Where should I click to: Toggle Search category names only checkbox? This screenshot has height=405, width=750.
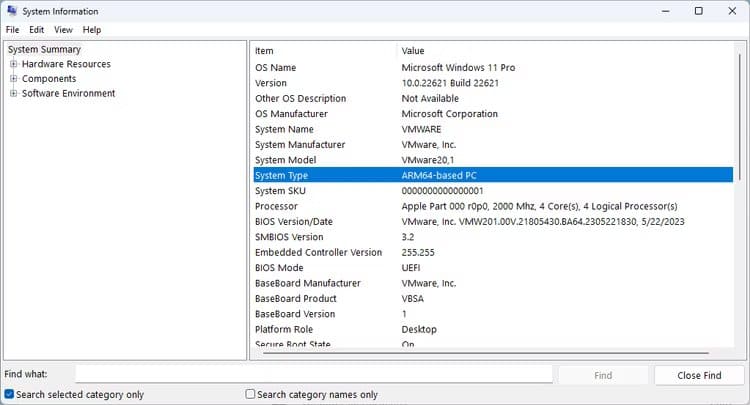point(251,394)
